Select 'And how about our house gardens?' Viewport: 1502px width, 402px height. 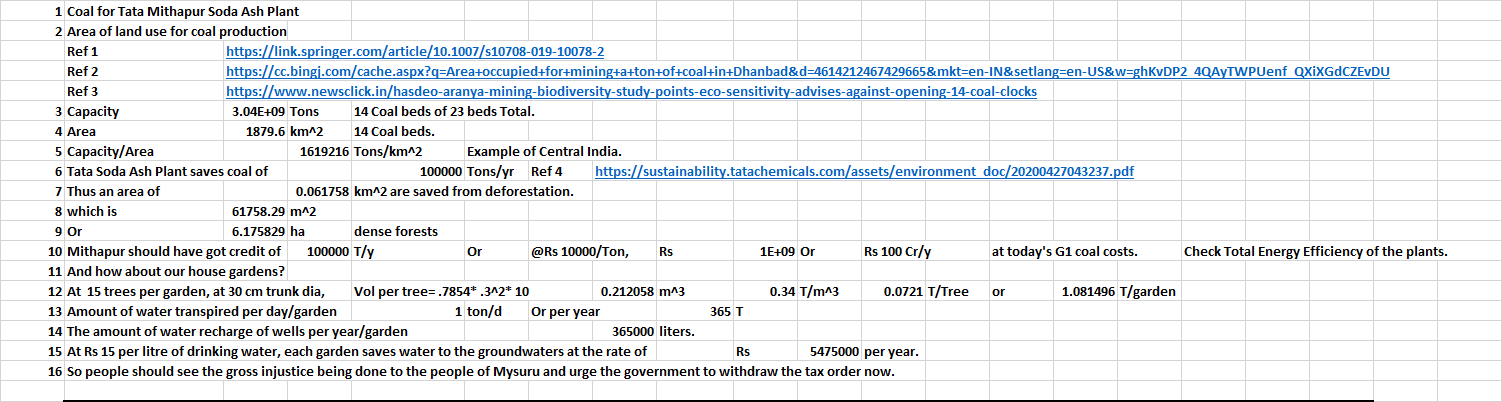point(175,271)
